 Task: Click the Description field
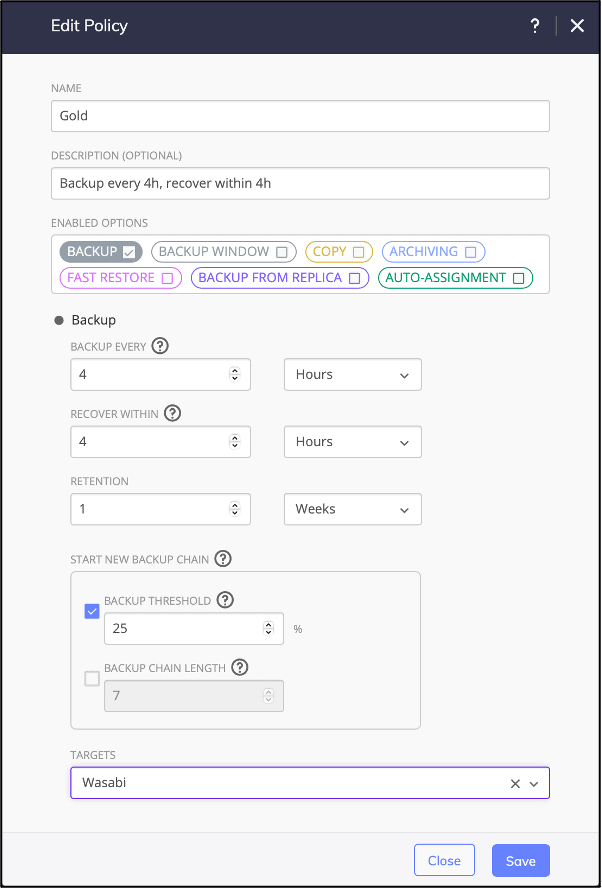(300, 183)
